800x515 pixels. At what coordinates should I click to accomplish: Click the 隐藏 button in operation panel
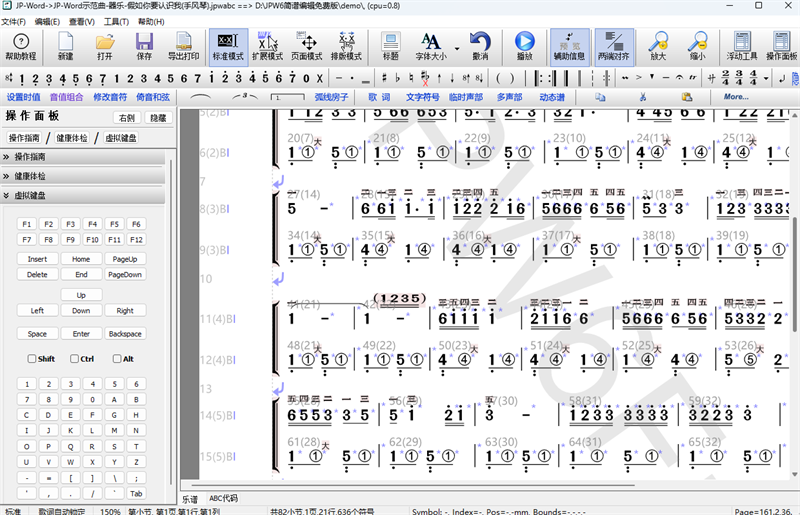click(x=158, y=118)
